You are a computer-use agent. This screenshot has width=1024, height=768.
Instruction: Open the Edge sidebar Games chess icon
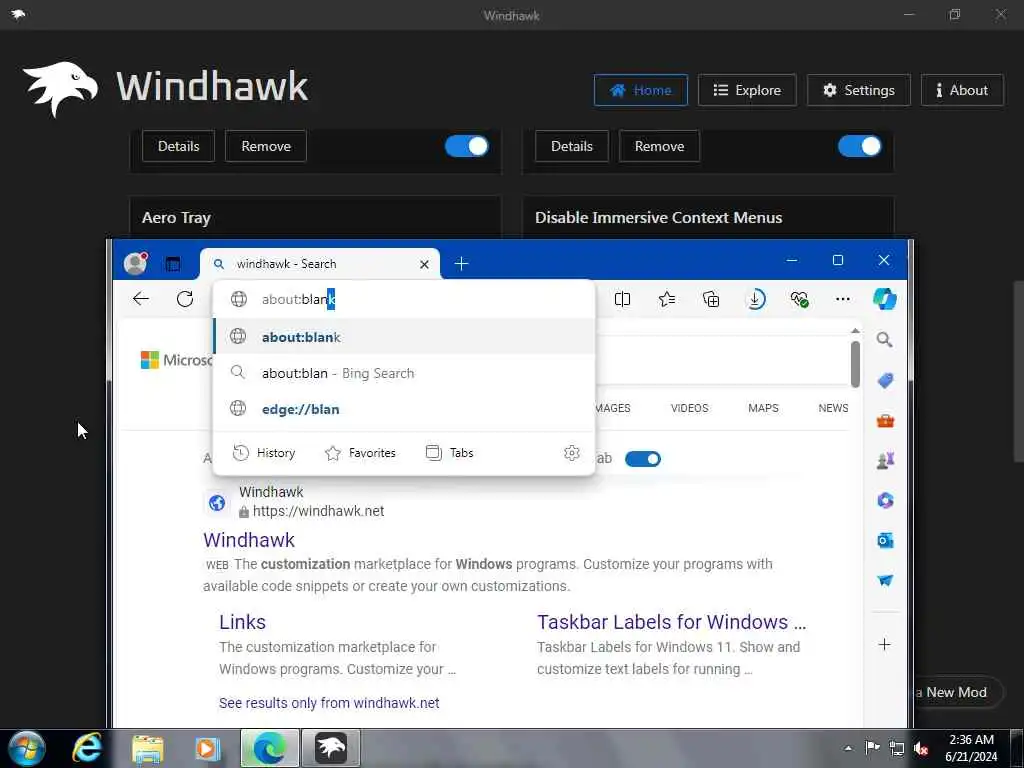coord(885,460)
